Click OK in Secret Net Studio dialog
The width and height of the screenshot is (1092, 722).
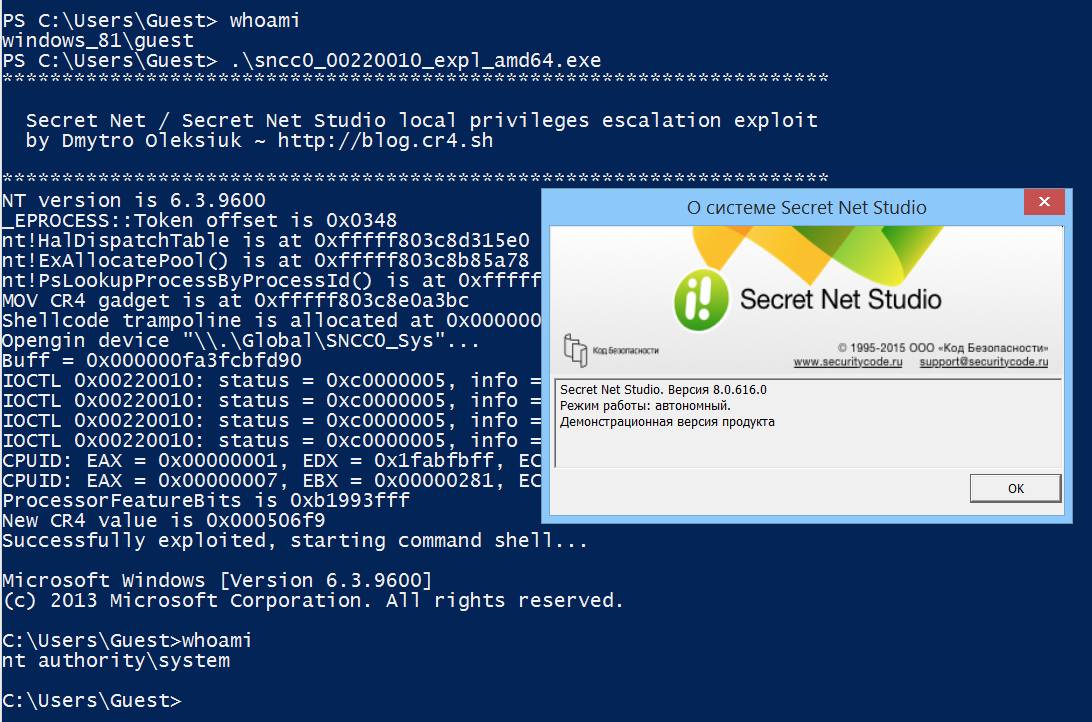click(x=1015, y=488)
